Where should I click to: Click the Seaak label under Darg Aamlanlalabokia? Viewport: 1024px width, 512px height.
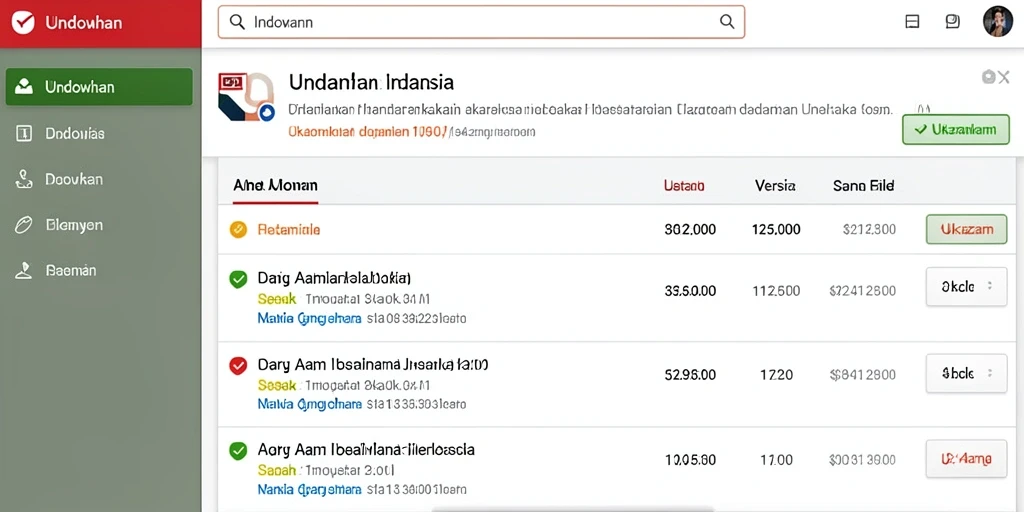[x=276, y=299]
